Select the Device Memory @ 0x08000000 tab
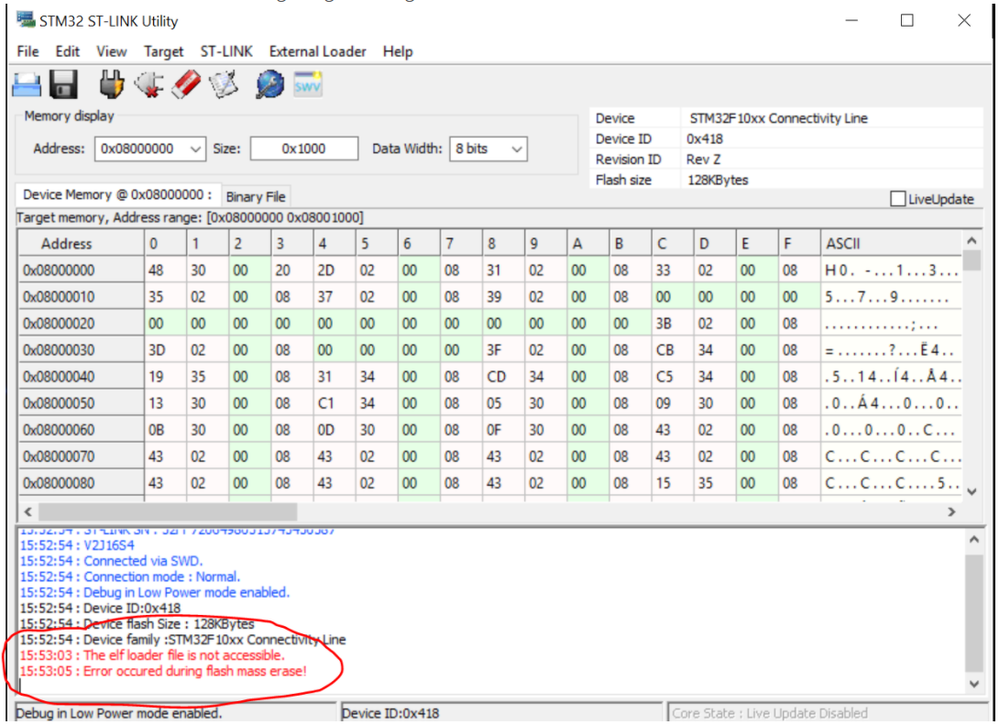Screen dimensions: 999x725 (x=117, y=195)
